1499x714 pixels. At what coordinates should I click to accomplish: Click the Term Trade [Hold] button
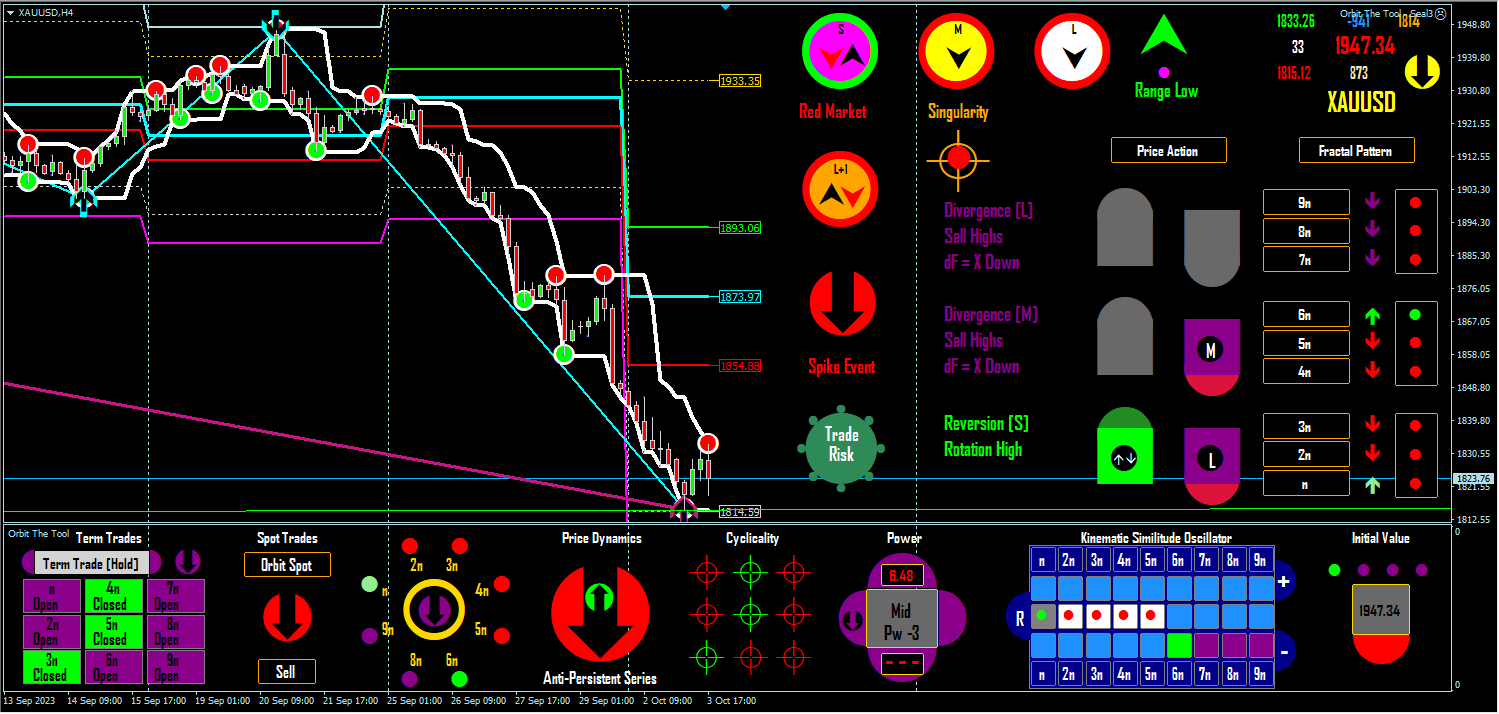click(x=92, y=564)
